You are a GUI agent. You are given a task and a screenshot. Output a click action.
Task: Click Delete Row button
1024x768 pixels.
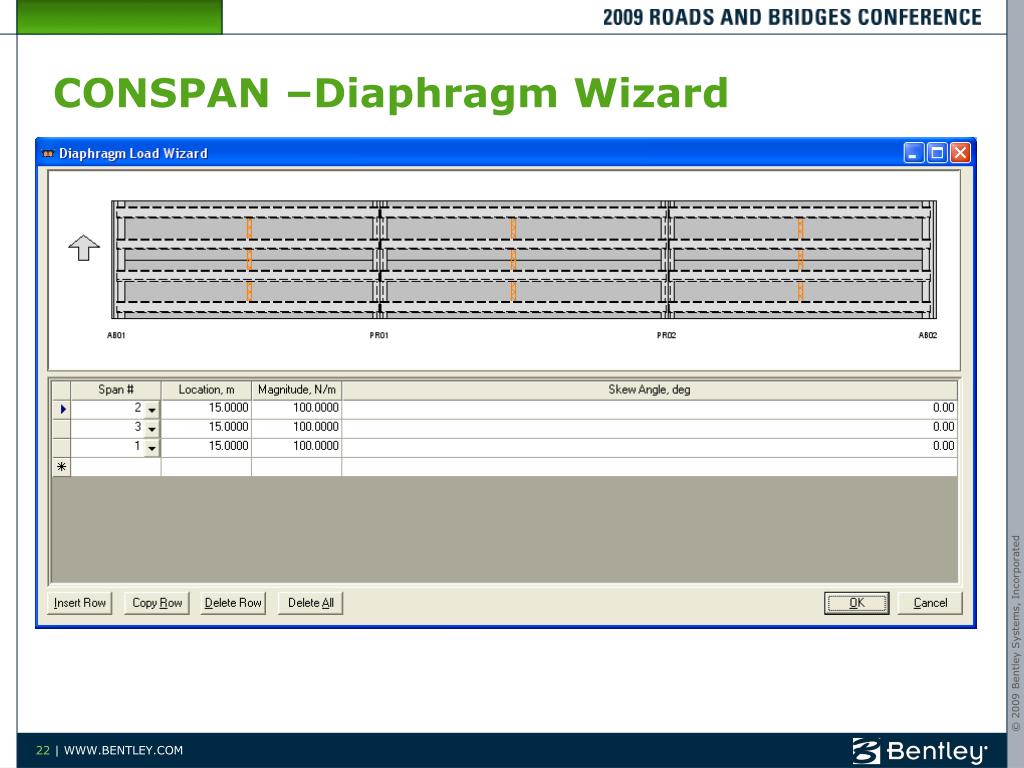coord(233,603)
